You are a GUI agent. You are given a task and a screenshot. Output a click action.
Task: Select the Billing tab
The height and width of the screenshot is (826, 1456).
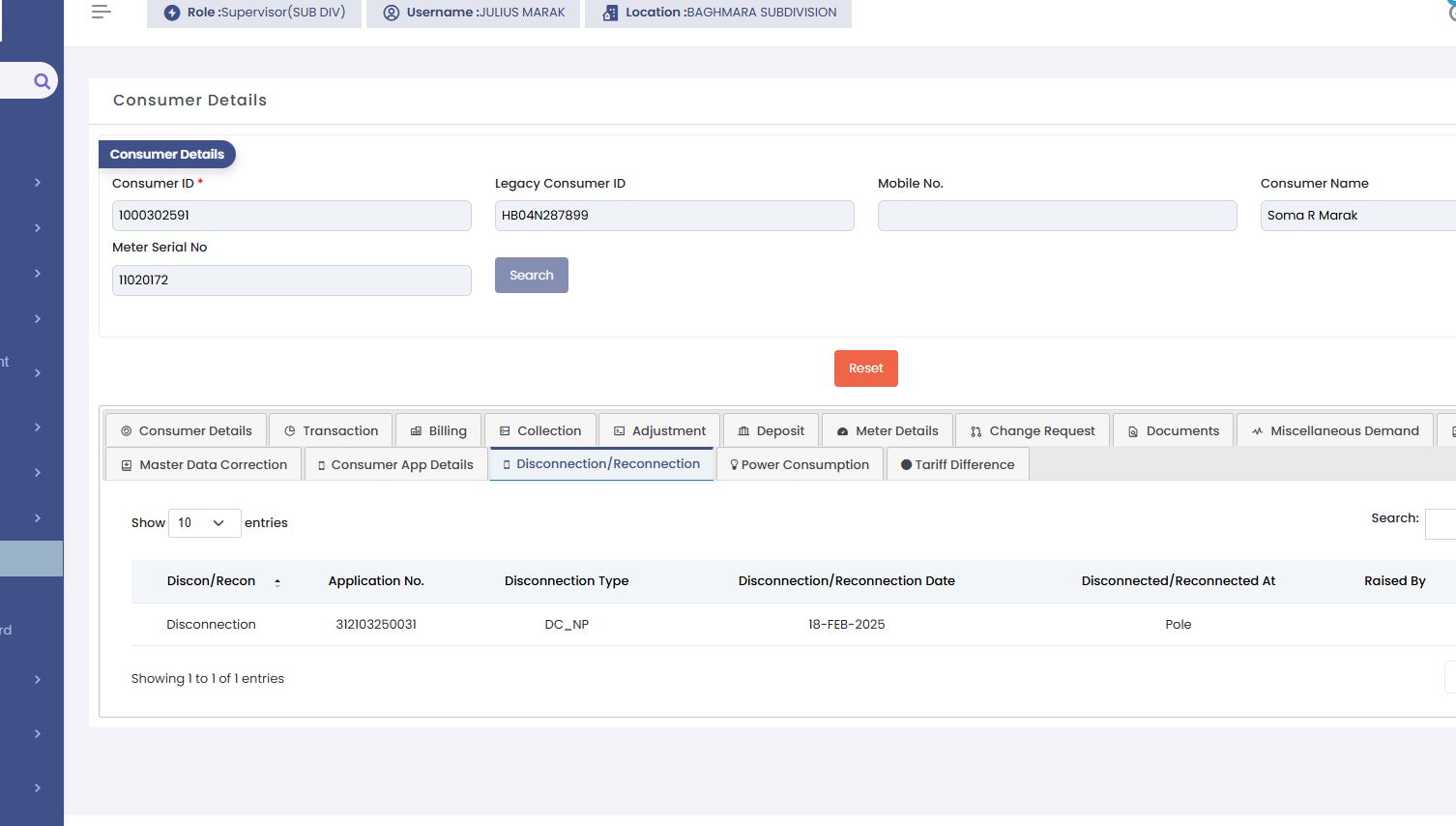click(x=438, y=430)
